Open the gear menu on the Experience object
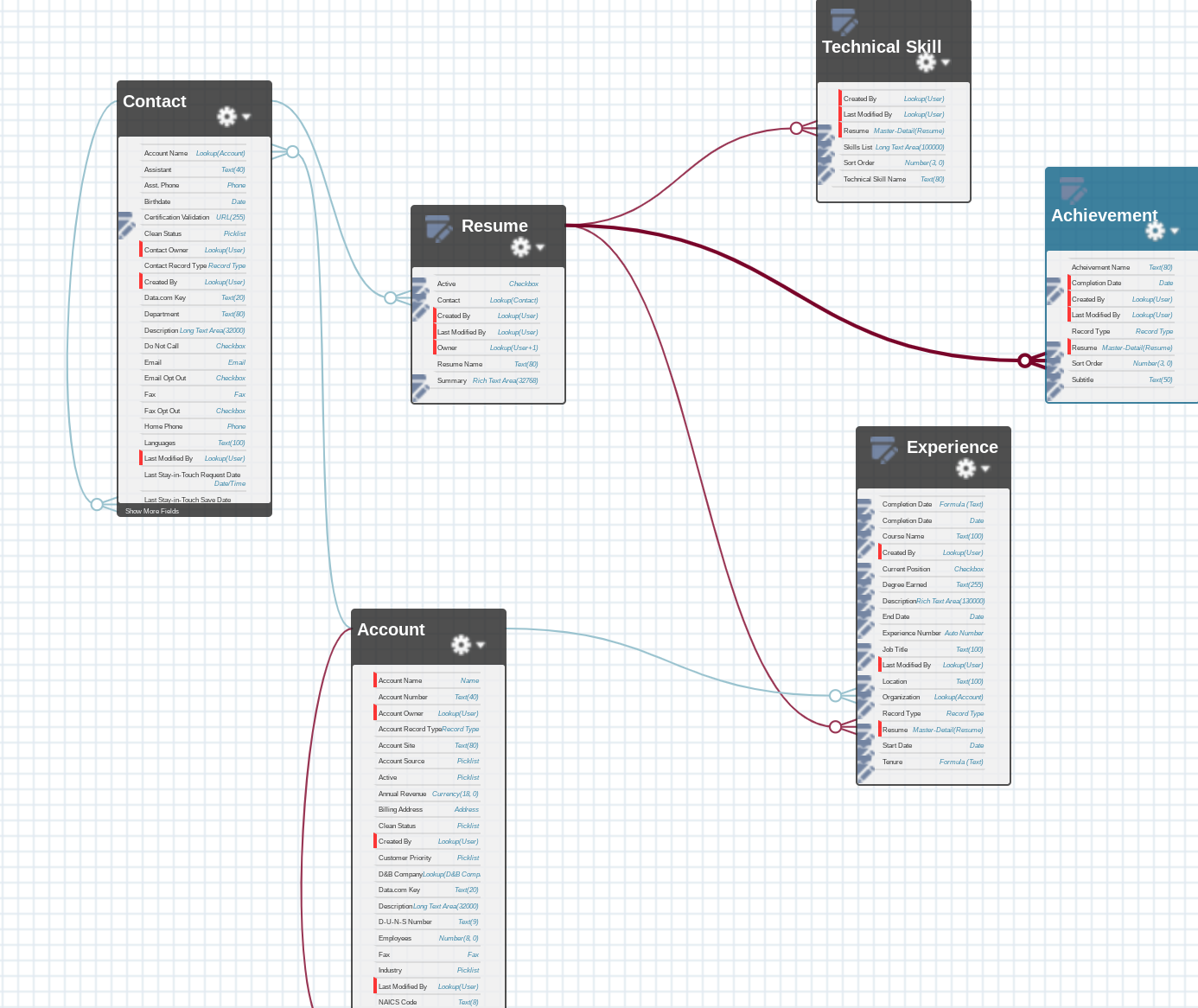Image resolution: width=1198 pixels, height=1008 pixels. (x=966, y=469)
